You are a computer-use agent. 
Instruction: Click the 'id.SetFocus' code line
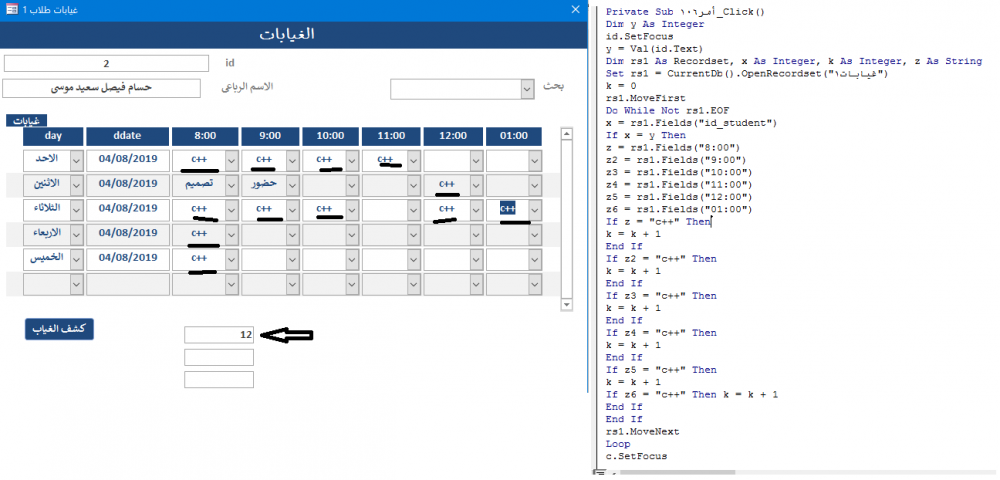639,36
